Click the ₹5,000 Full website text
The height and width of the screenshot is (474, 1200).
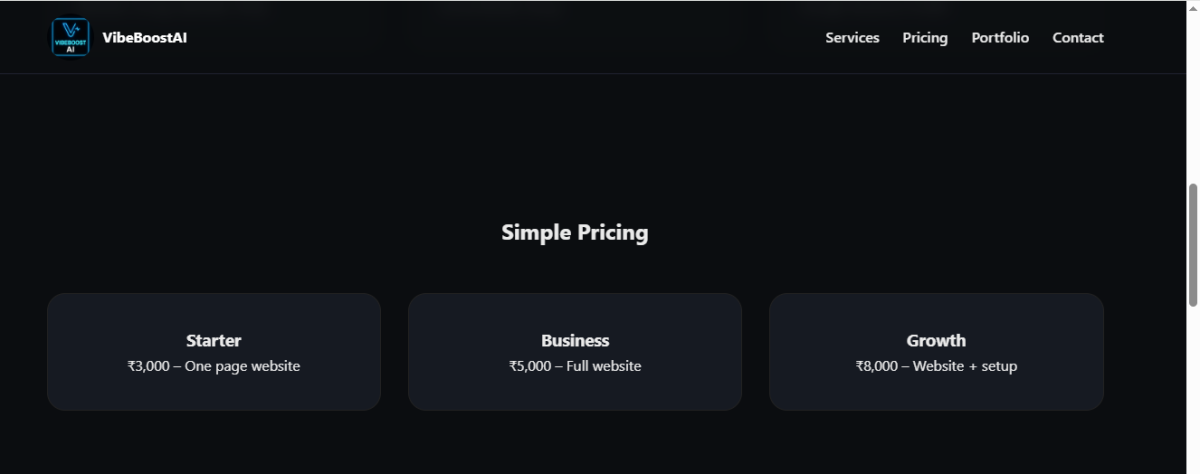[x=575, y=366]
